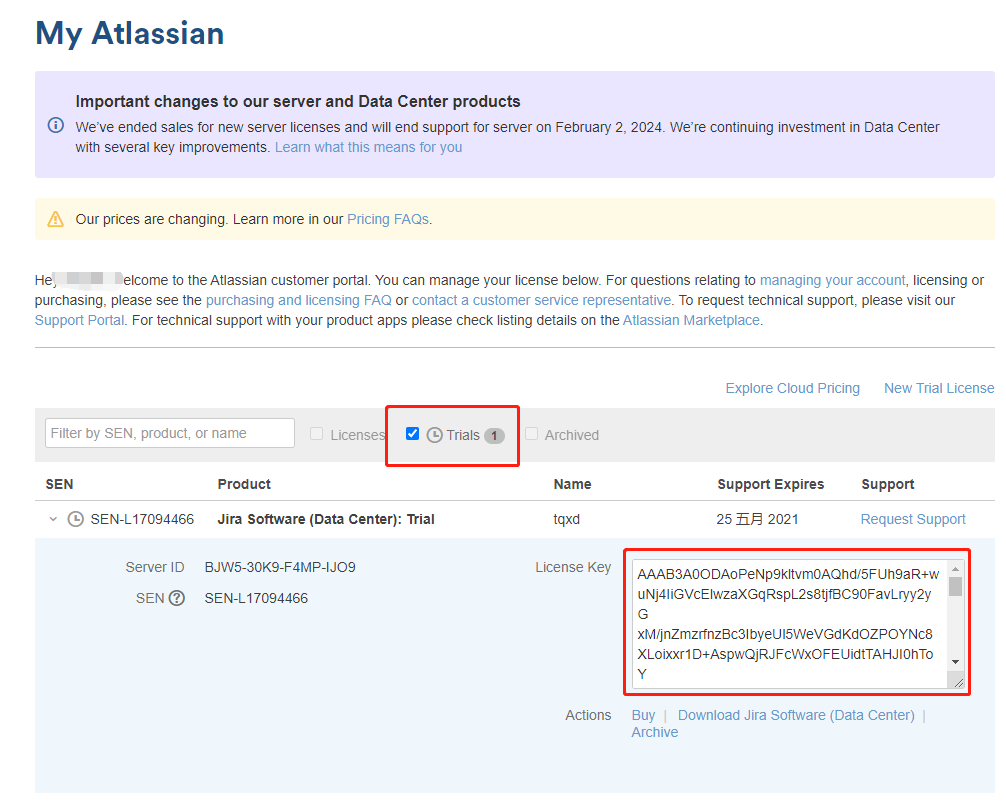The width and height of the screenshot is (1006, 811).
Task: Click Request Support for the Jira trial
Action: 912,519
